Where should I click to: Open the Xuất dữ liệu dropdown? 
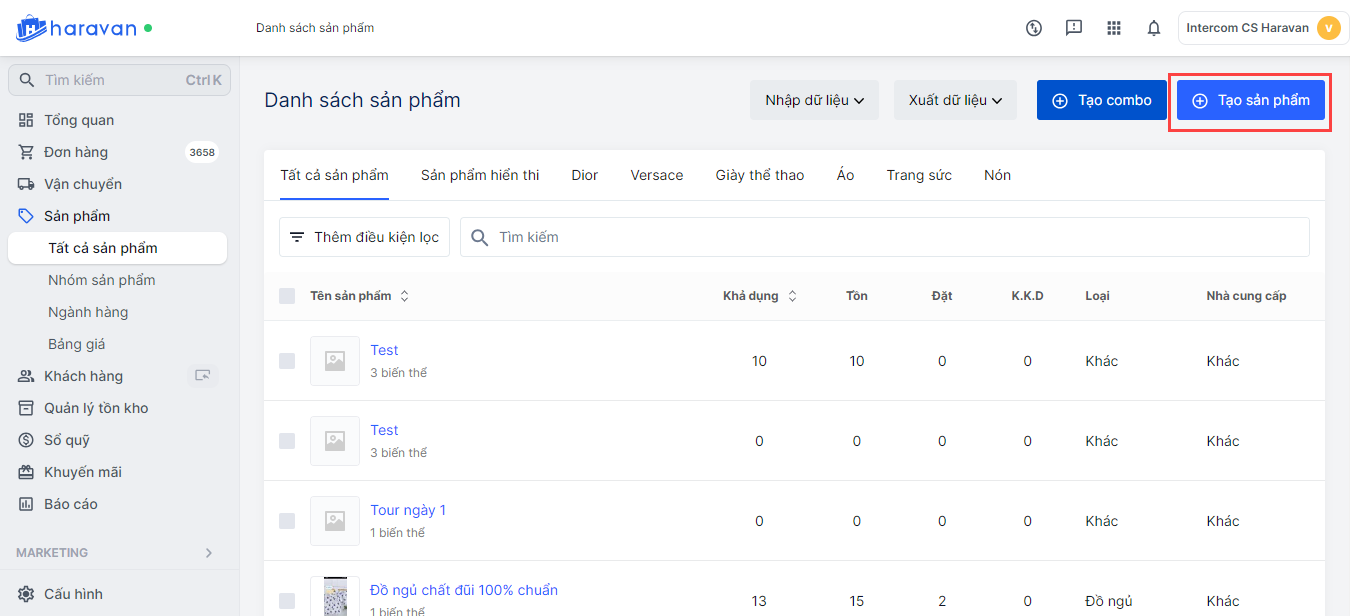[955, 100]
